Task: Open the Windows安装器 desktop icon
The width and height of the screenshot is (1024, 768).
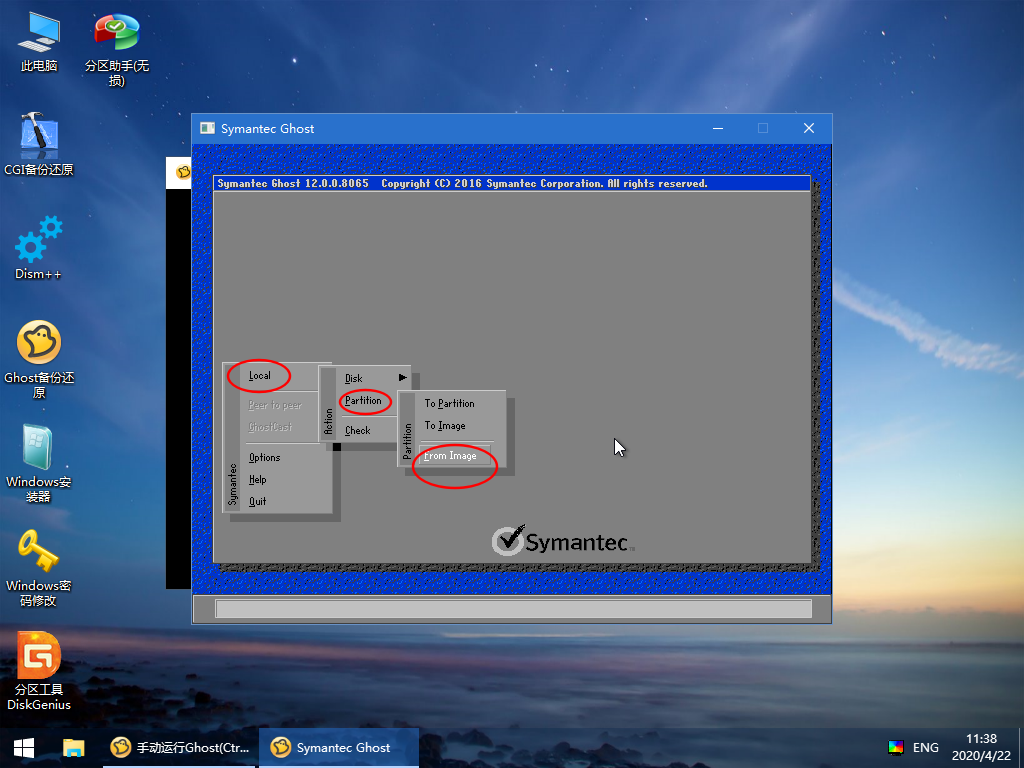Action: point(39,464)
